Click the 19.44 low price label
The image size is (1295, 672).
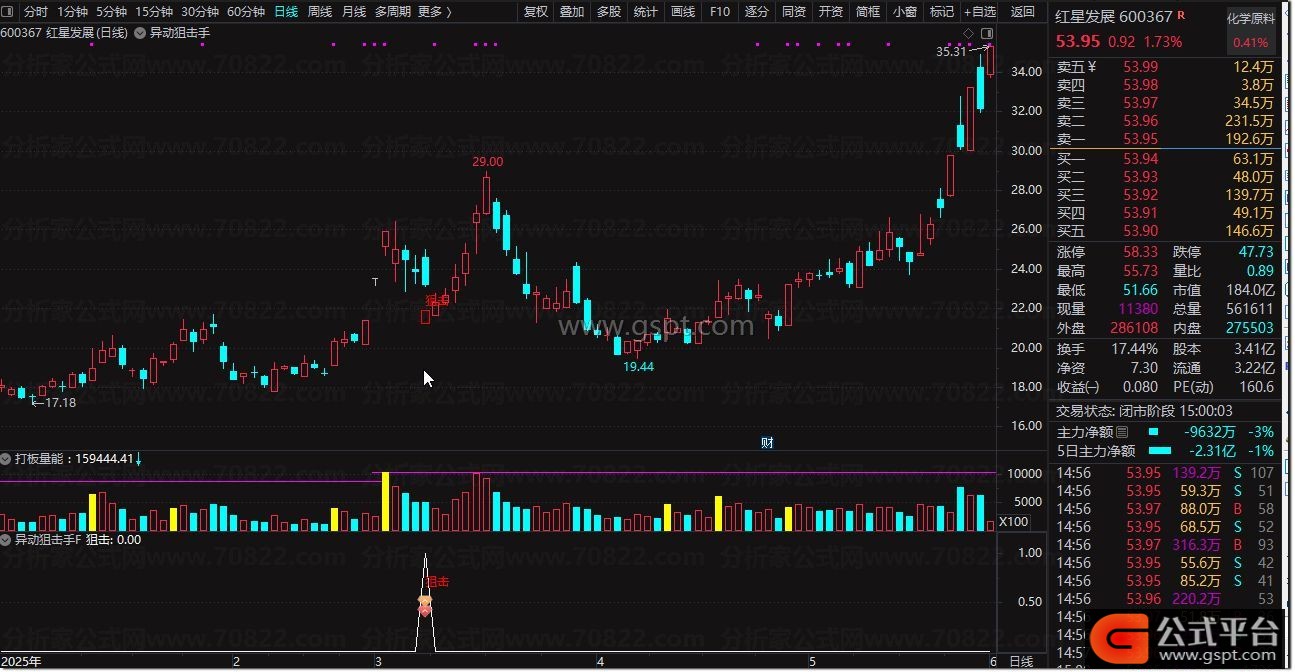pyautogui.click(x=638, y=367)
